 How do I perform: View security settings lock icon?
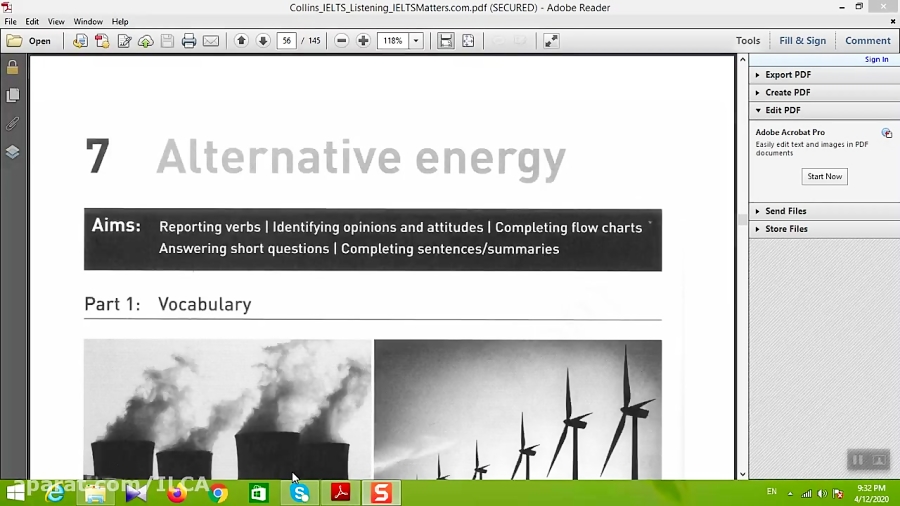(x=13, y=68)
